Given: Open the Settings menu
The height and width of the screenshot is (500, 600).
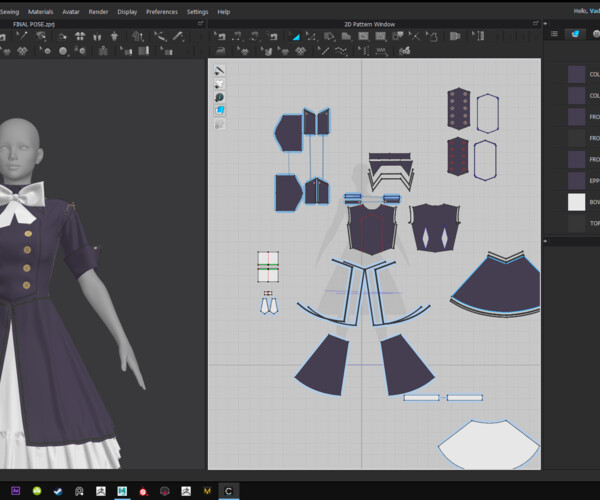Looking at the screenshot, I should [197, 12].
